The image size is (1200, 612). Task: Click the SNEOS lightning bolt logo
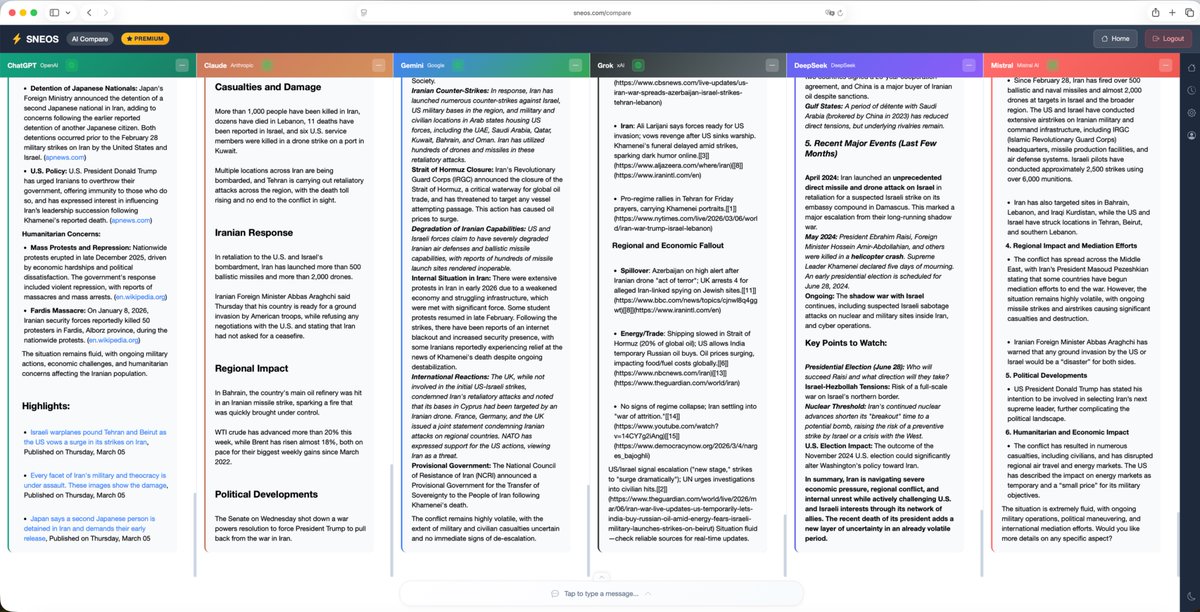(x=16, y=39)
